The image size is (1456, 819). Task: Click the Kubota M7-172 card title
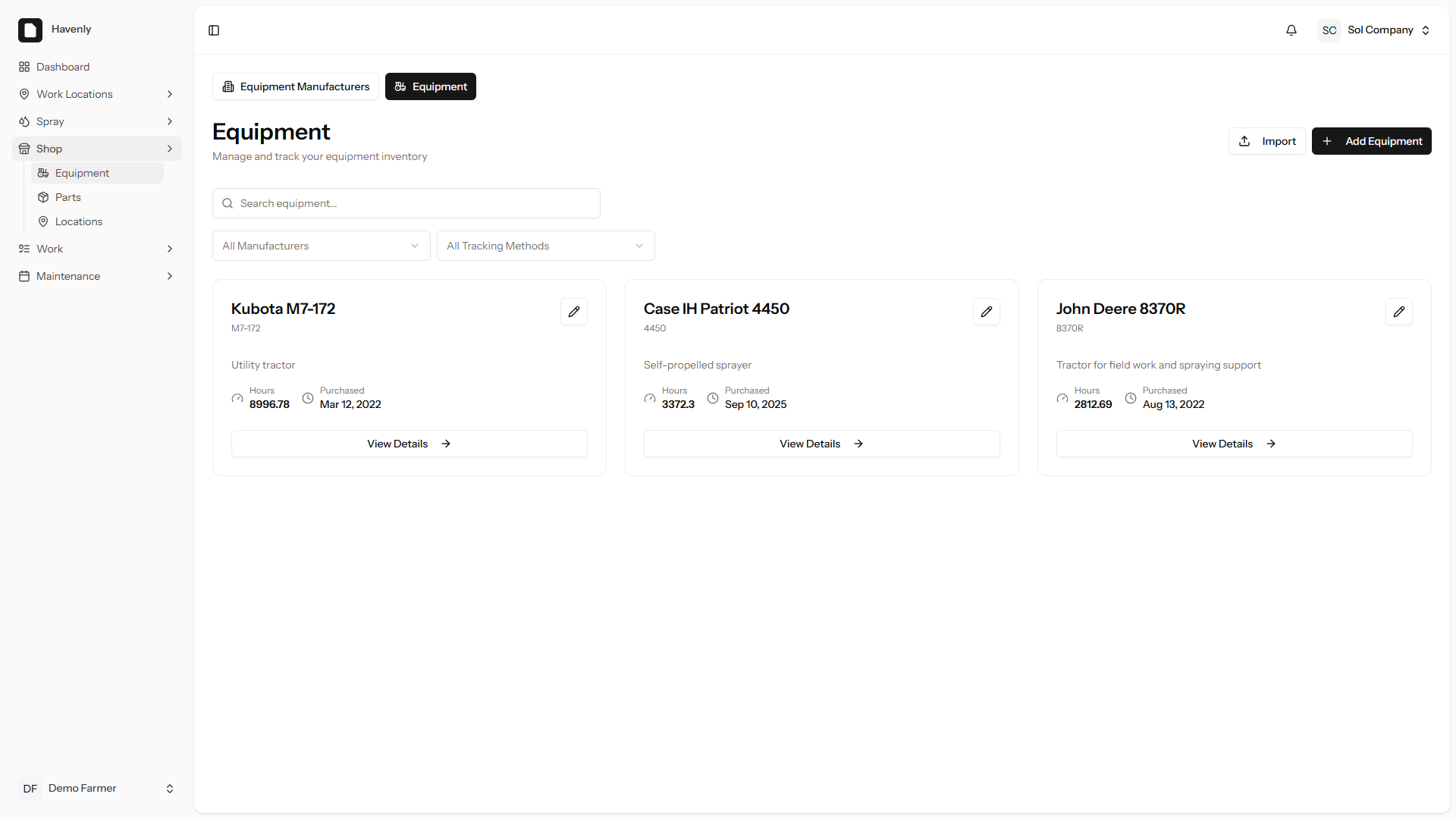(283, 309)
